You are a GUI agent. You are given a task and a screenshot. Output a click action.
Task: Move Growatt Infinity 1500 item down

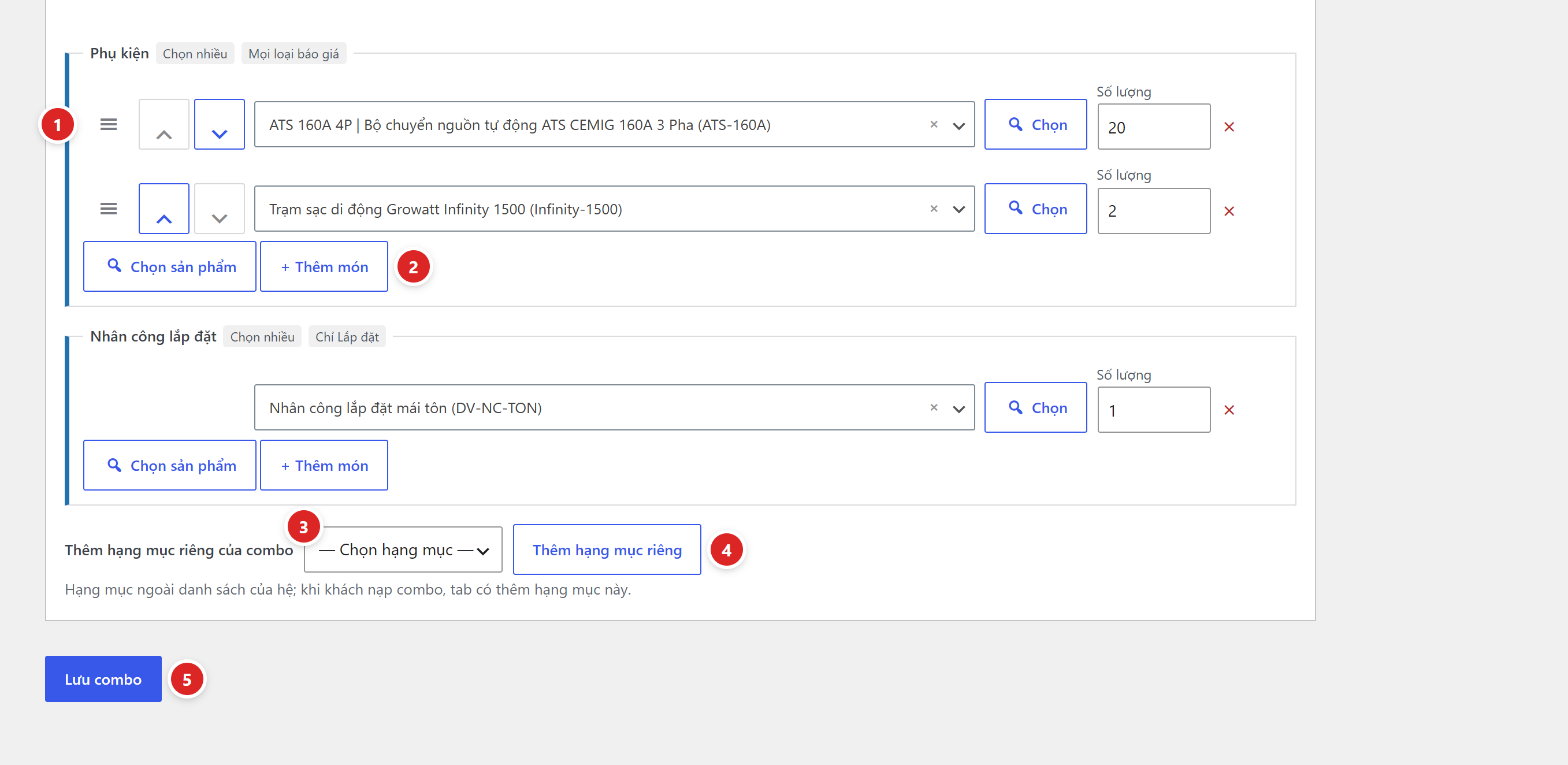(x=219, y=209)
